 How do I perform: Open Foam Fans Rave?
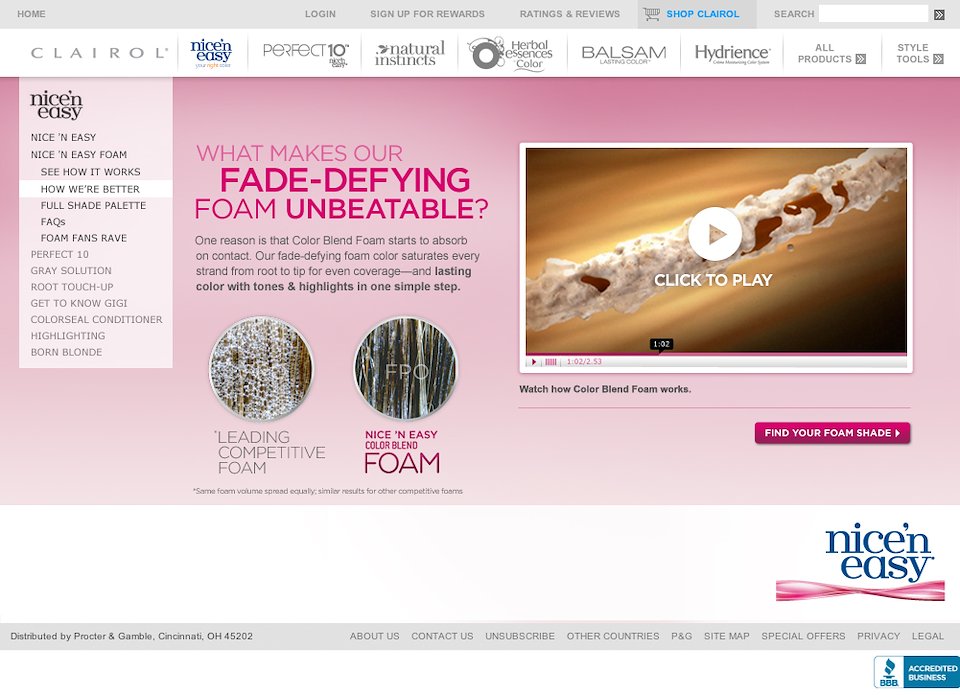tap(84, 238)
